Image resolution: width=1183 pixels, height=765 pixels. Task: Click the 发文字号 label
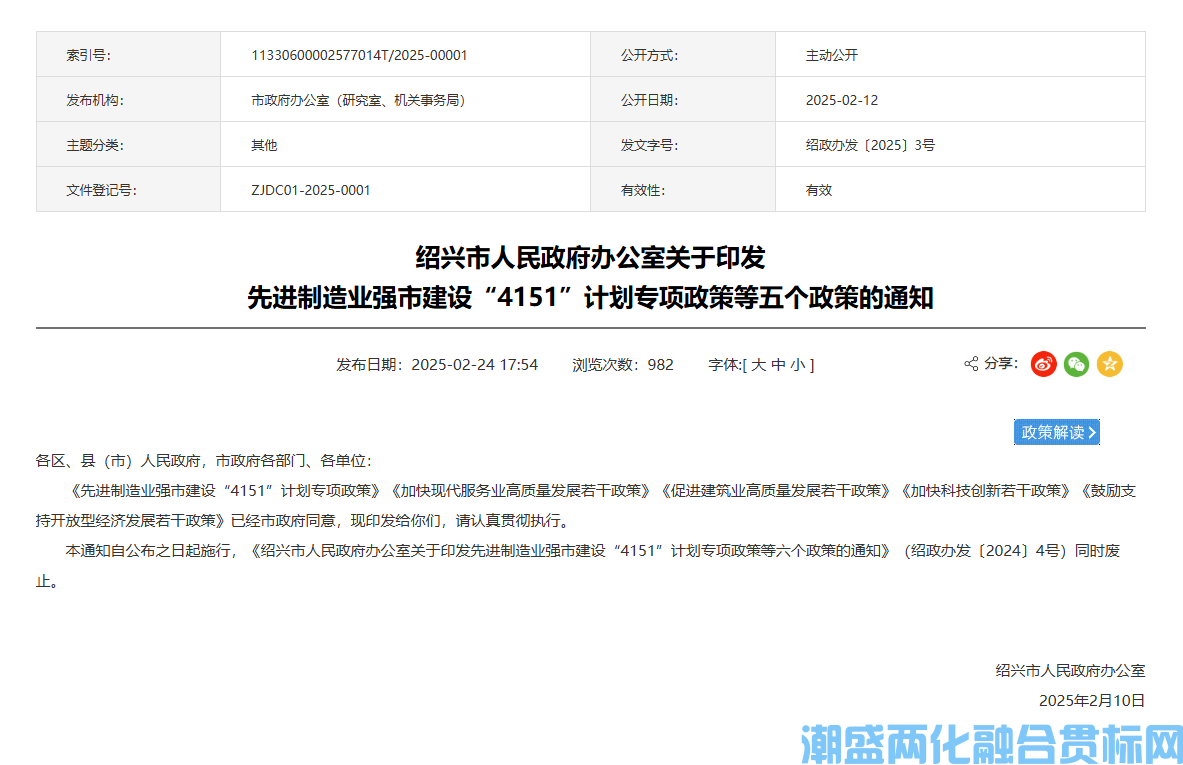[650, 145]
